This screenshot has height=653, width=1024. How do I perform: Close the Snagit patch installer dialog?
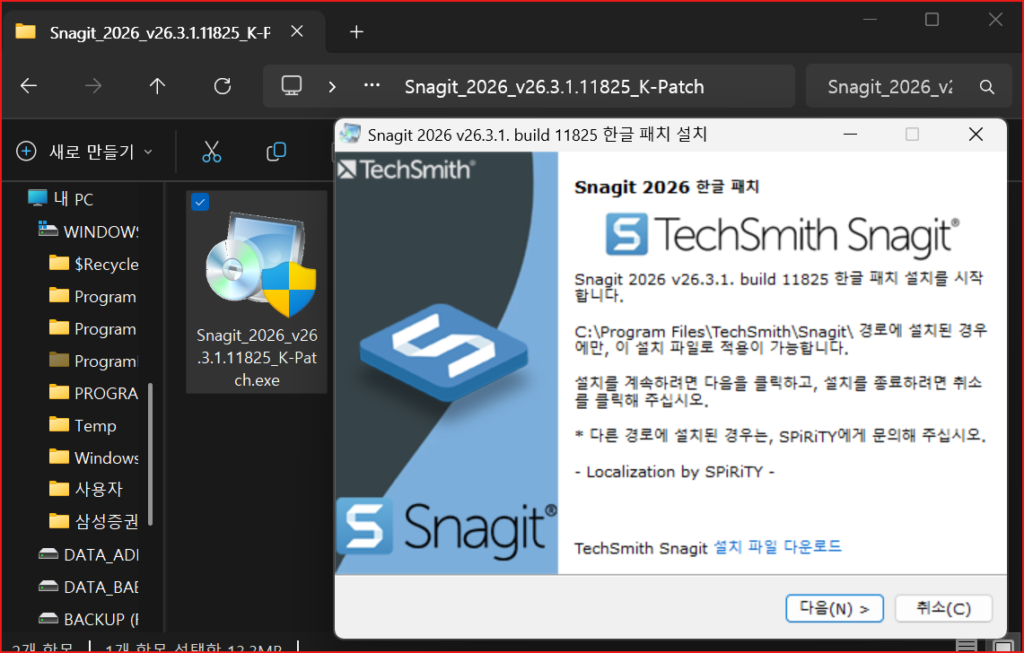pos(976,135)
